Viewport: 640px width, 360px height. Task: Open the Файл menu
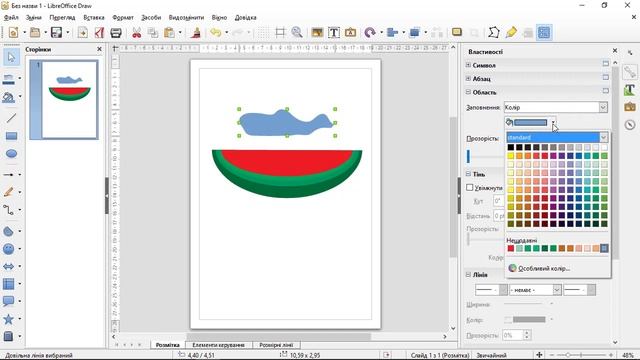pos(11,18)
